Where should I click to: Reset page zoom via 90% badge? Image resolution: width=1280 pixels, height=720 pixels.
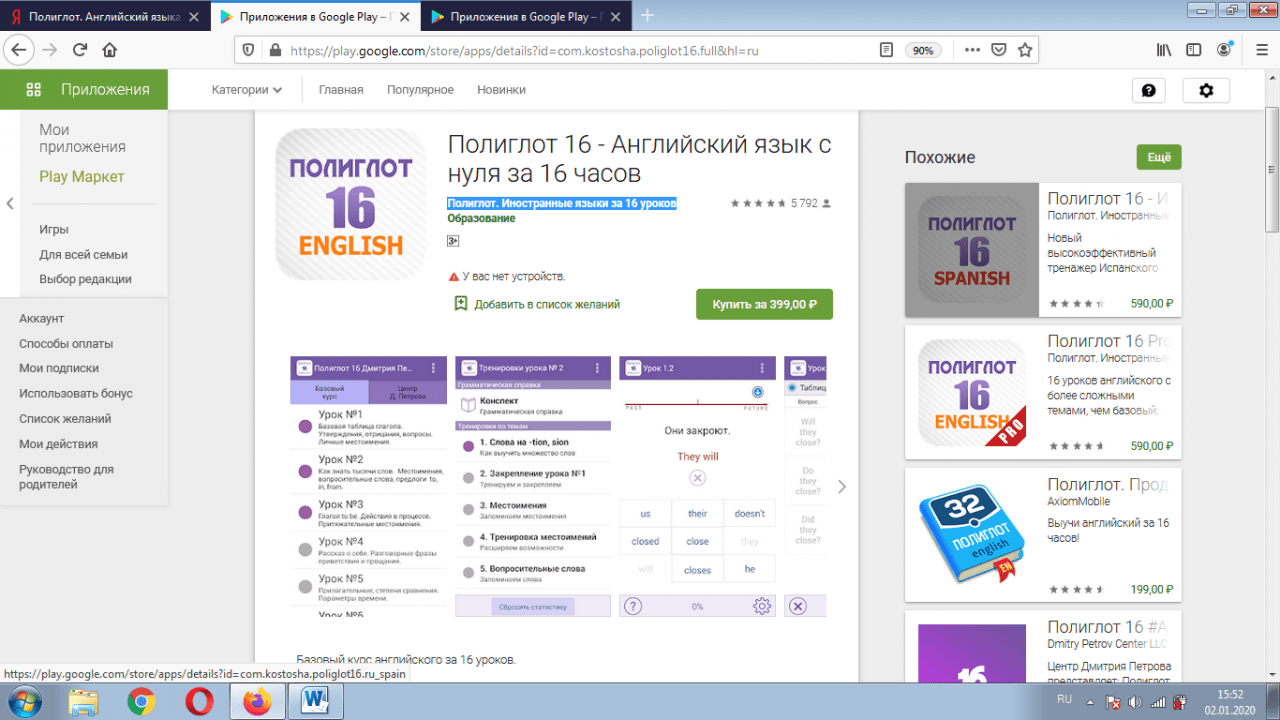(921, 50)
